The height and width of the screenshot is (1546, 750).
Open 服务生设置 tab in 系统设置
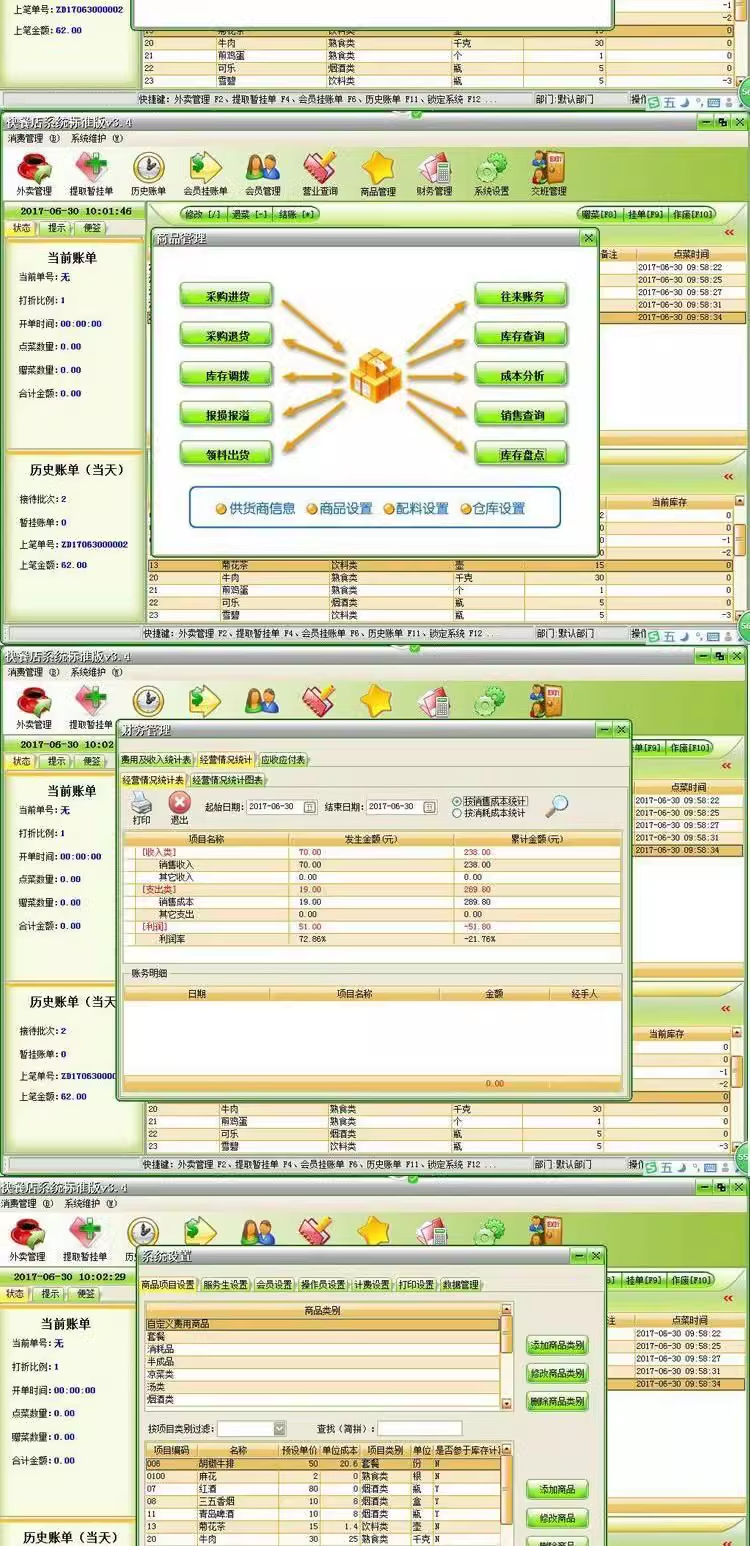pos(225,1285)
